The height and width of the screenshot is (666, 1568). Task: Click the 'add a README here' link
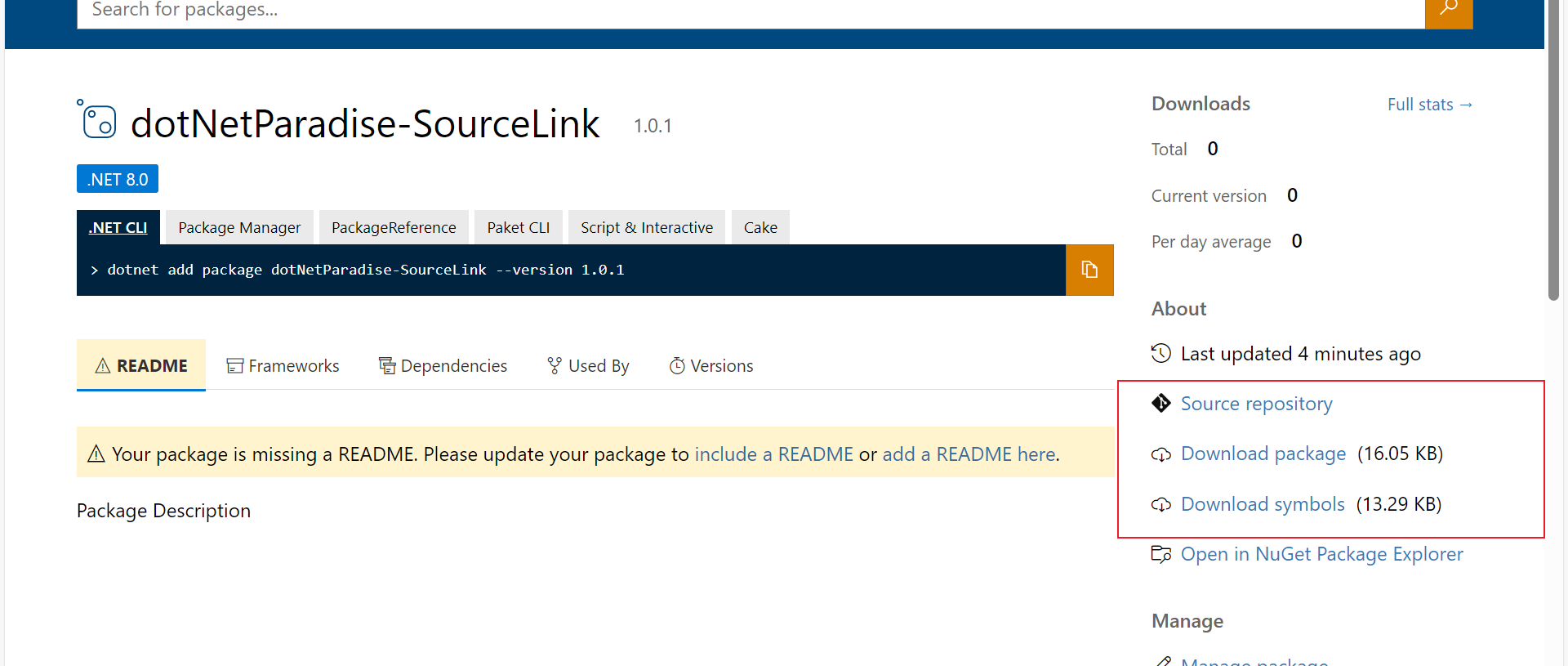(969, 454)
